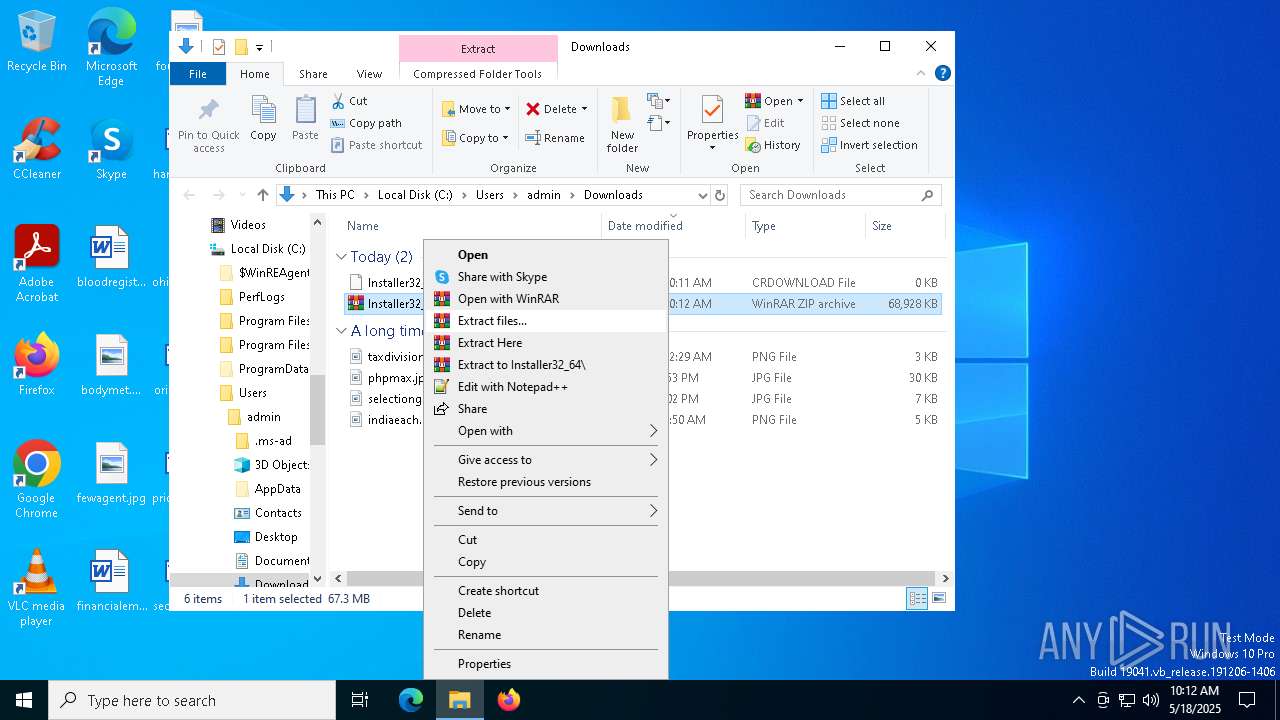The width and height of the screenshot is (1280, 720).
Task: Click the ribbon Edit button
Action: tap(765, 123)
